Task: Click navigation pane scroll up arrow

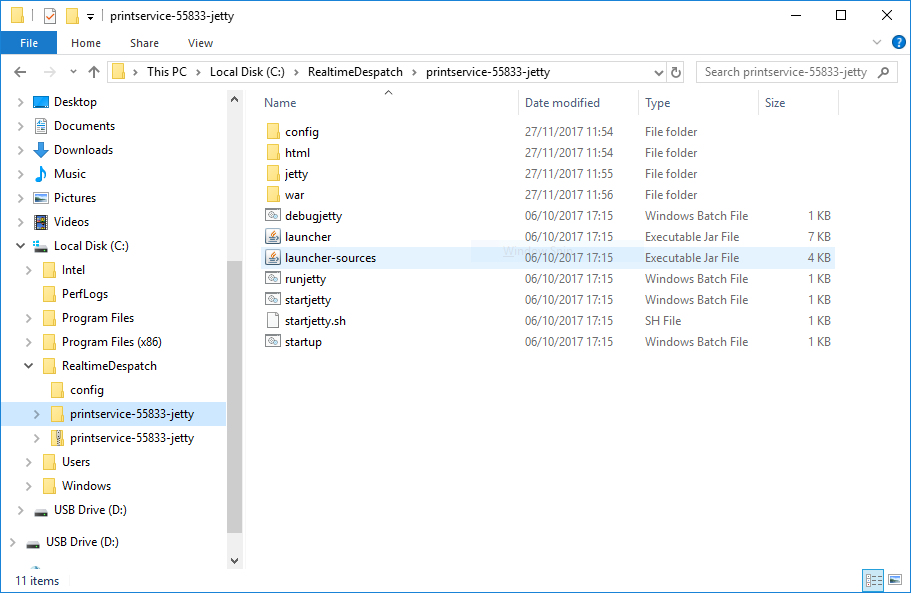Action: [235, 99]
